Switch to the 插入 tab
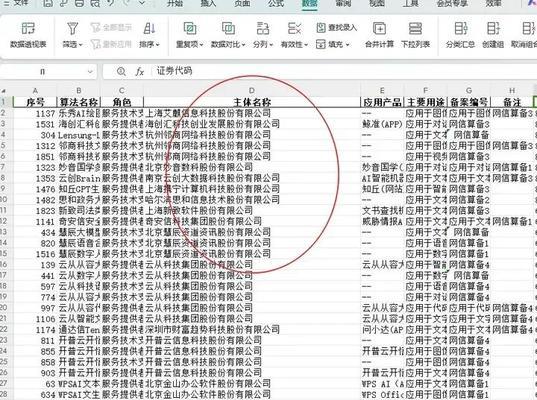The image size is (537, 400). pos(208,3)
